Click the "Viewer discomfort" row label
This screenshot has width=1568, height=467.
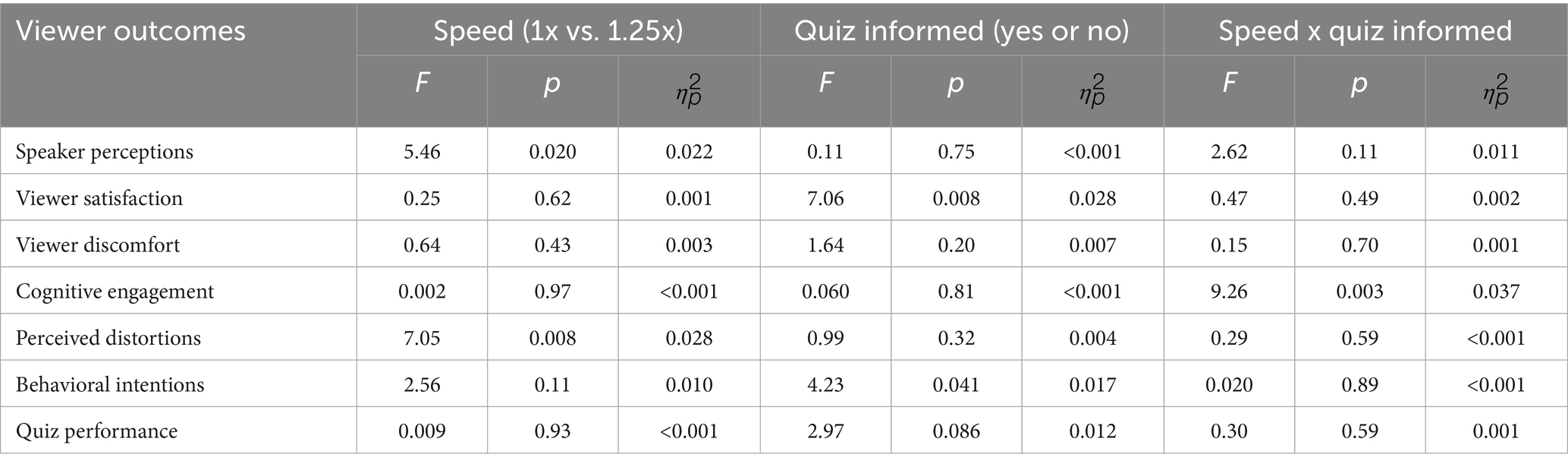(98, 245)
